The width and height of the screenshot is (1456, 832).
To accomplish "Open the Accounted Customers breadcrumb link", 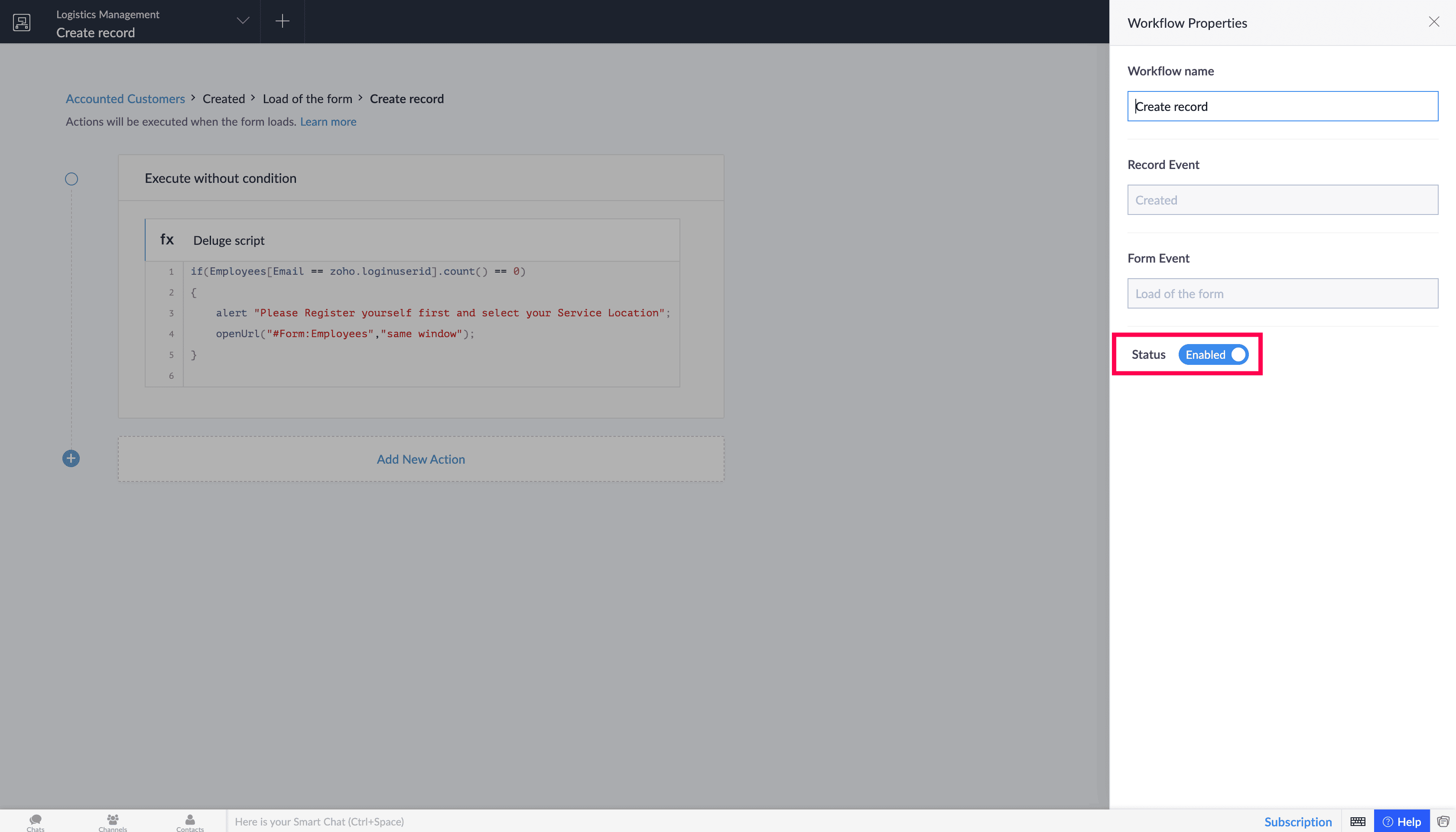I will (125, 99).
